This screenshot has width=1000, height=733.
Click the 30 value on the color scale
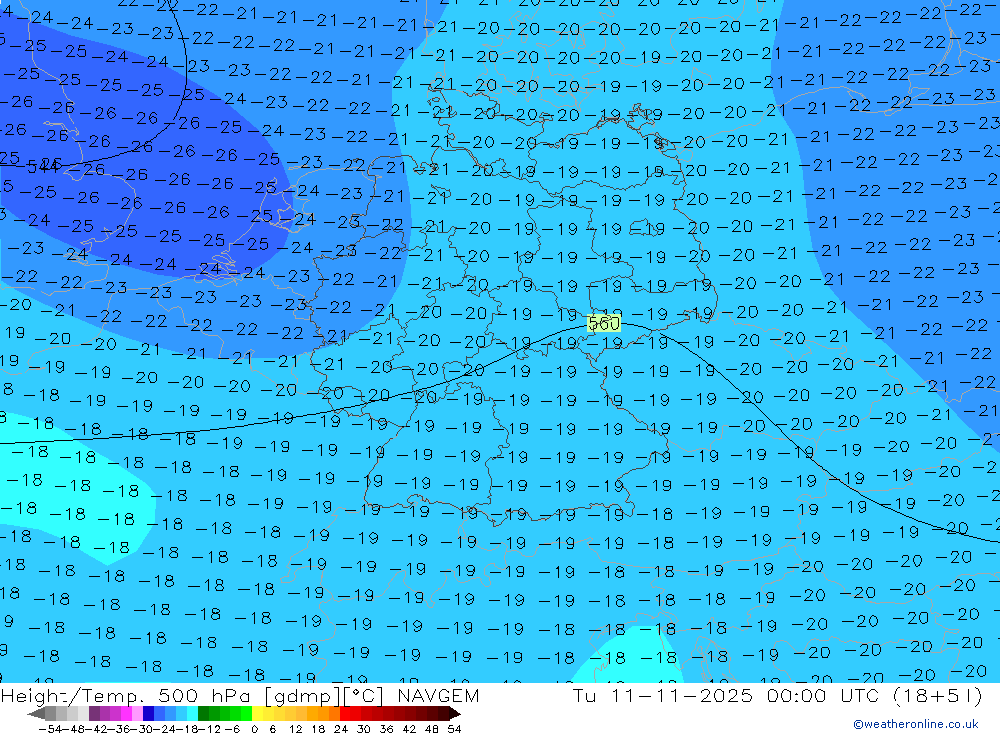point(364,729)
